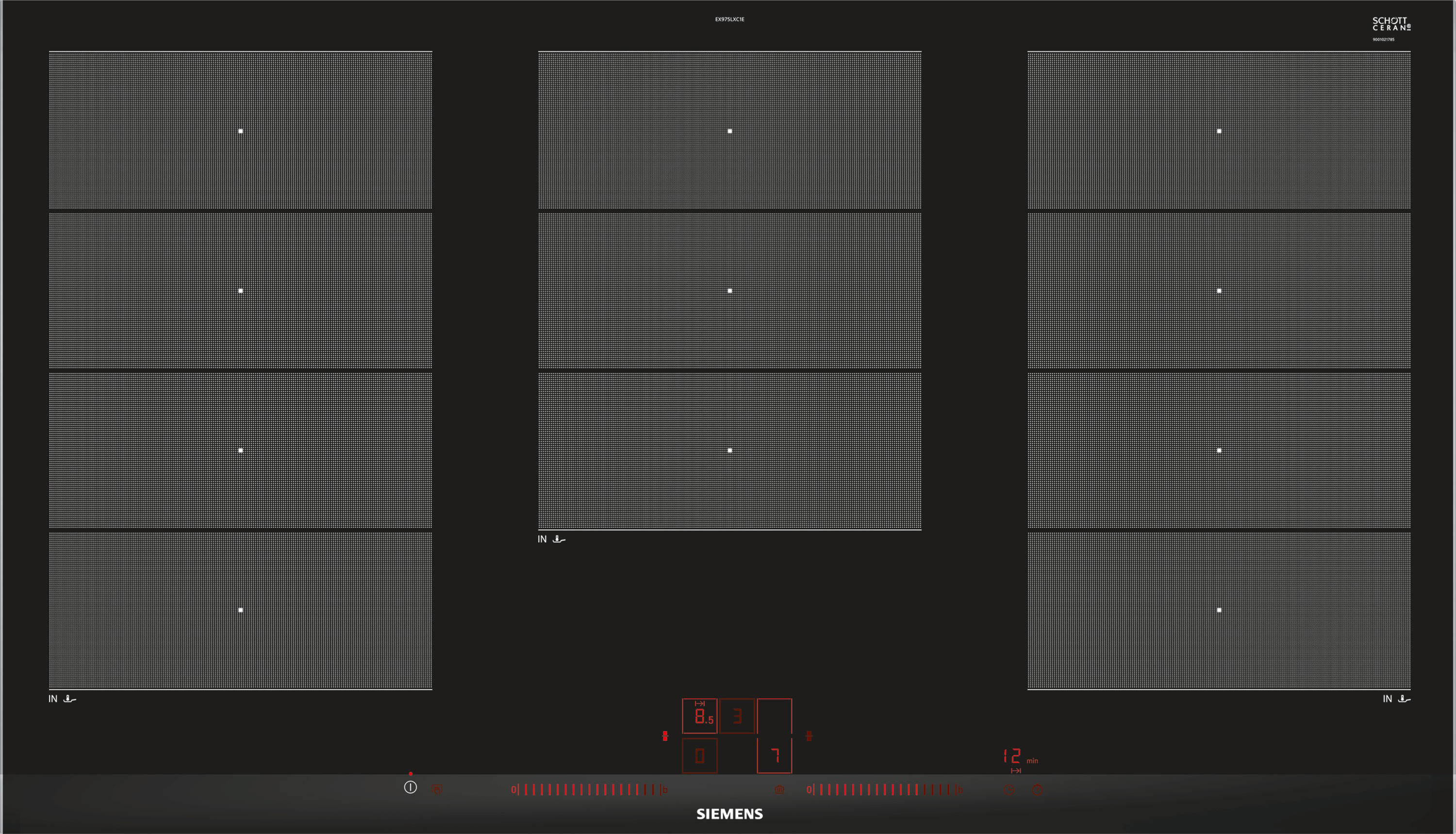Tap center dot of top middle zone

point(729,131)
